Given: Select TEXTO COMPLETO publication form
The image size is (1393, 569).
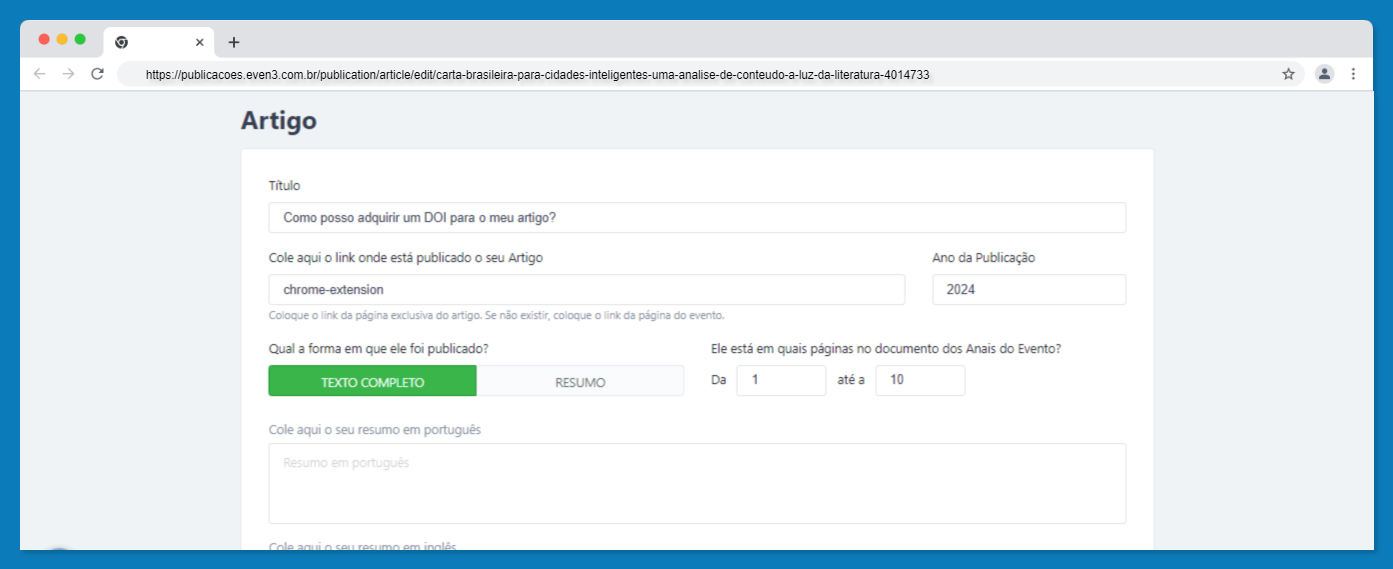Looking at the screenshot, I should [373, 381].
